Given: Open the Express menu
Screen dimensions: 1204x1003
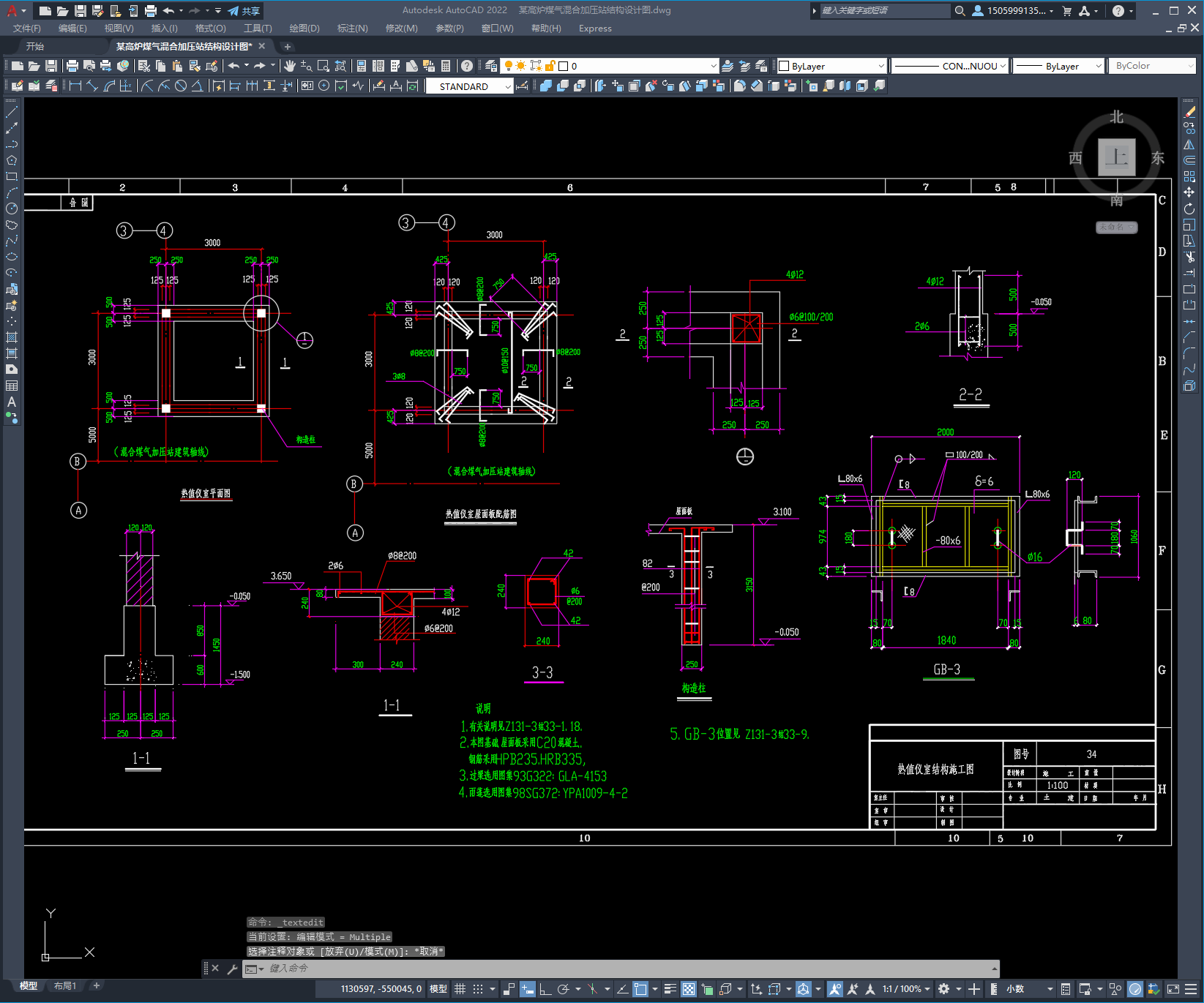Looking at the screenshot, I should coord(595,29).
